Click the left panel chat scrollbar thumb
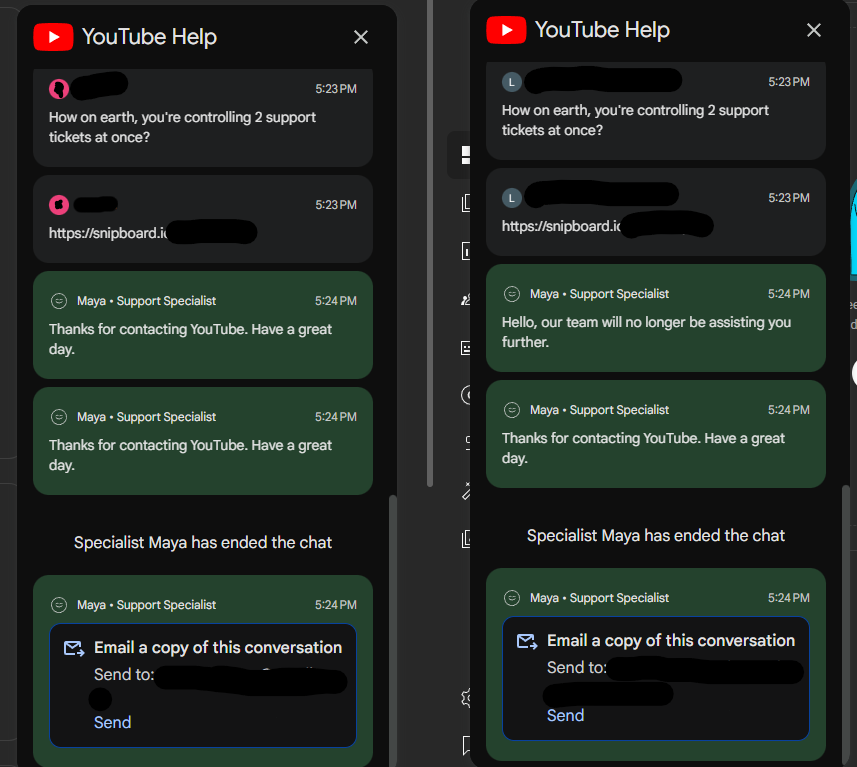857x767 pixels. click(x=392, y=629)
